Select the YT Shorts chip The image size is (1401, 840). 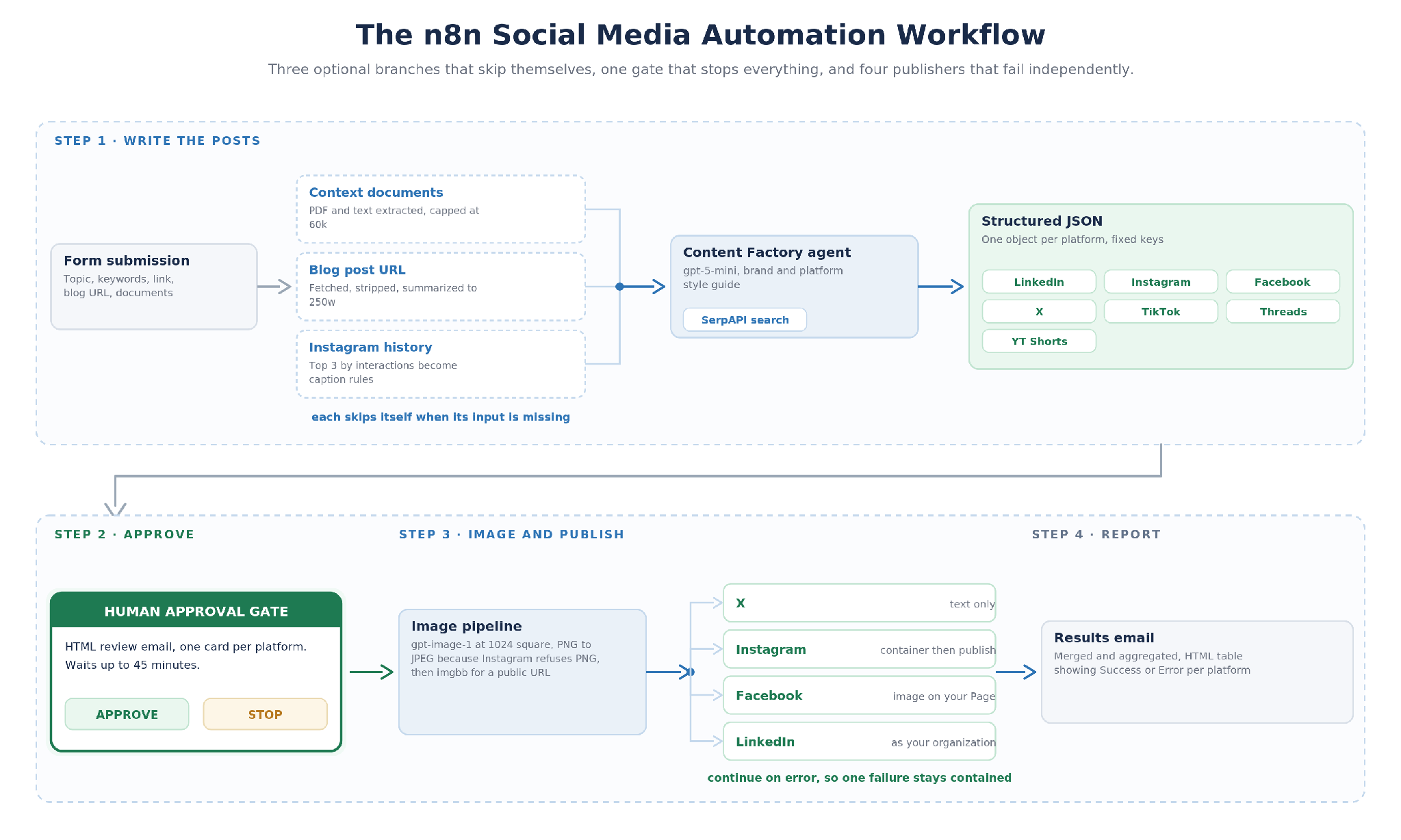coord(1039,341)
